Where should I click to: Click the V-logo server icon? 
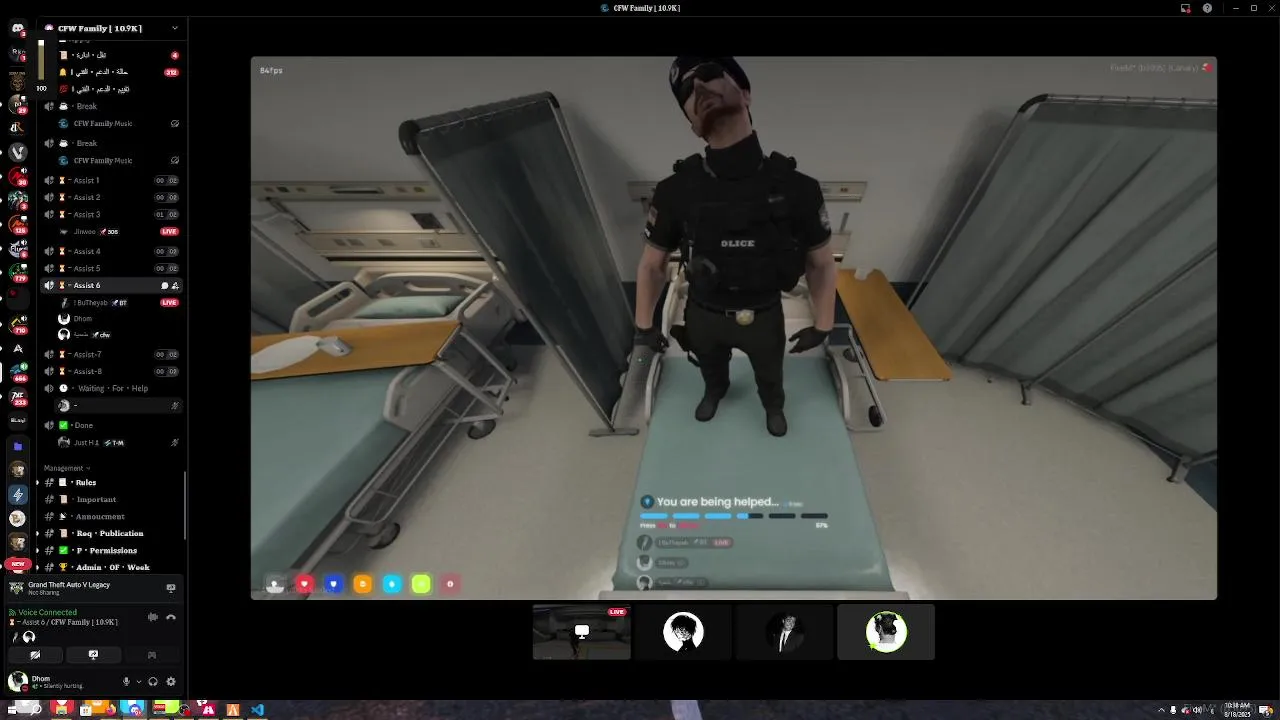pos(17,152)
